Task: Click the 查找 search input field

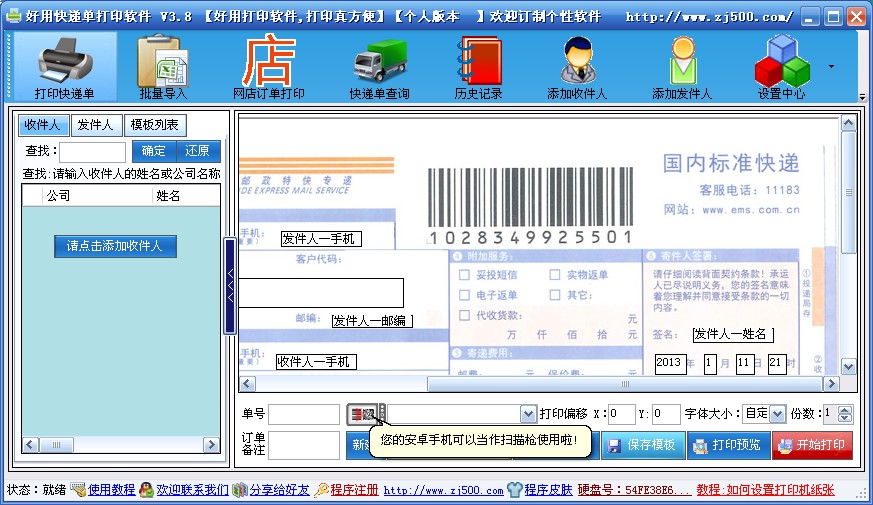Action: 92,151
